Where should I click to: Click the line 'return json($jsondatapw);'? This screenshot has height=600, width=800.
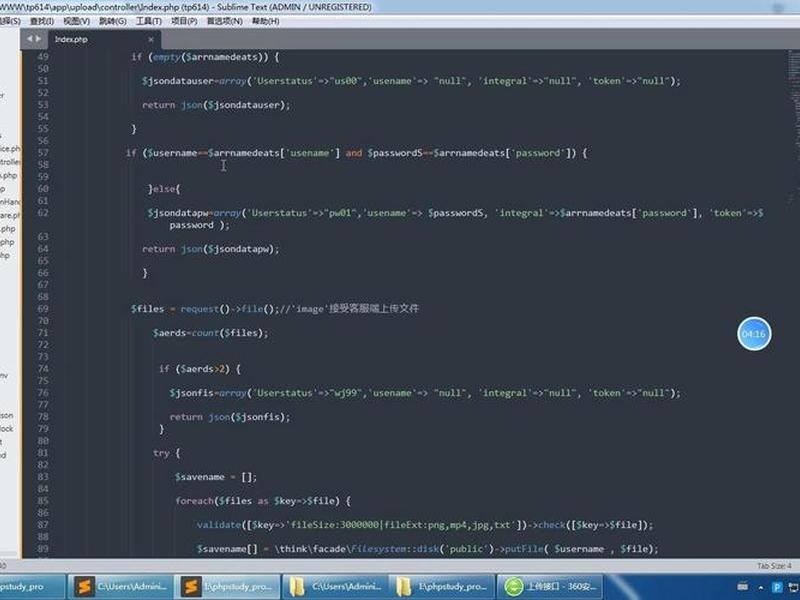pyautogui.click(x=211, y=249)
